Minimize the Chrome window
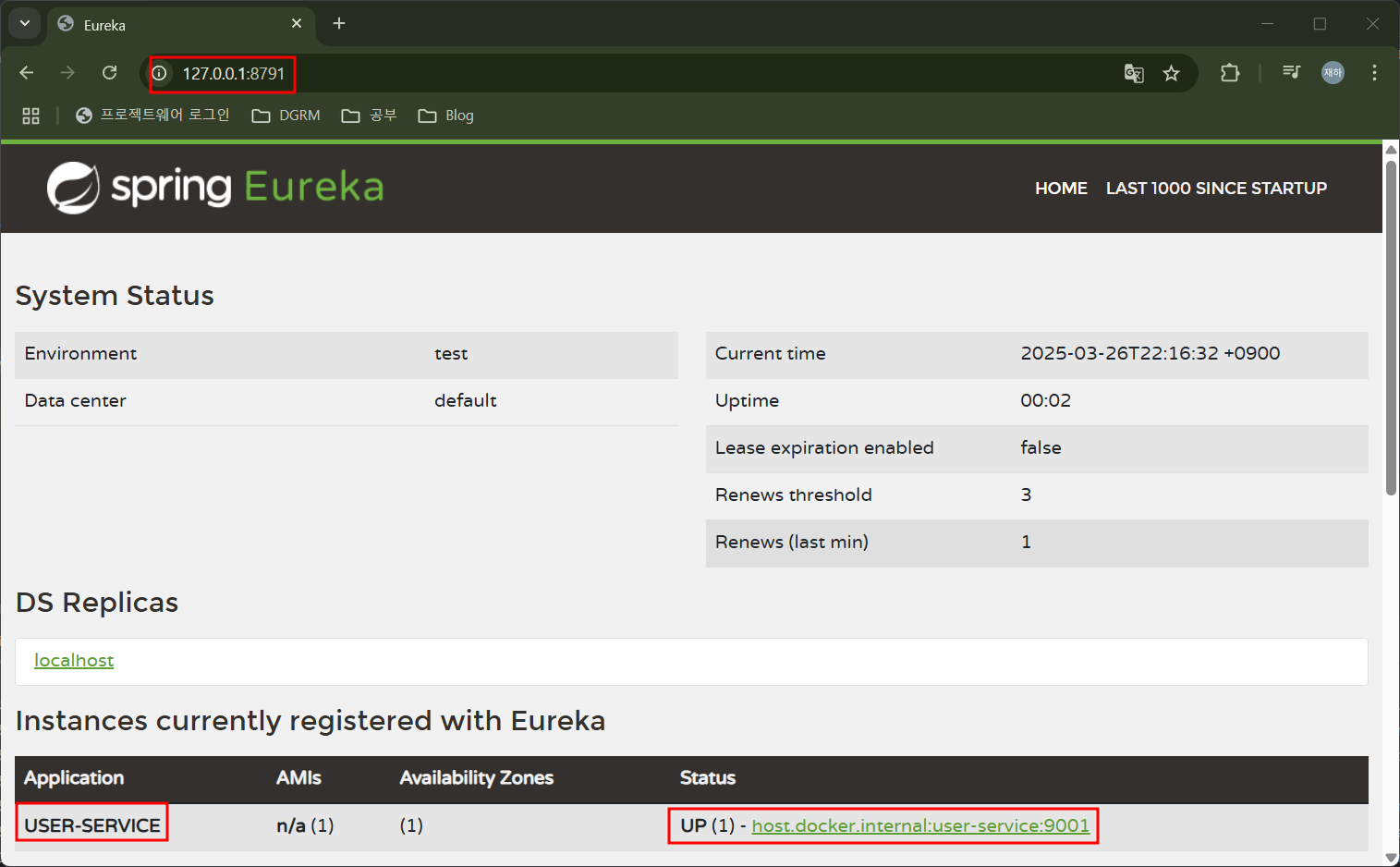This screenshot has width=1400, height=867. [x=1267, y=24]
